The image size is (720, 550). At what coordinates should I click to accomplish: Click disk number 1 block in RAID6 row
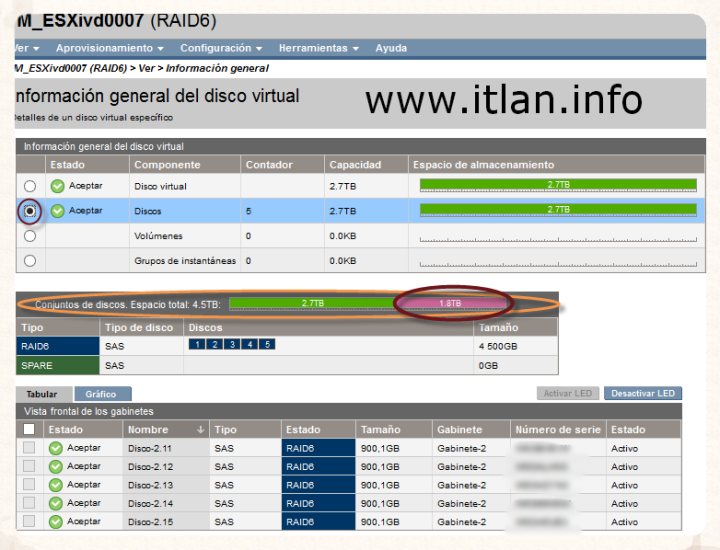coord(198,345)
